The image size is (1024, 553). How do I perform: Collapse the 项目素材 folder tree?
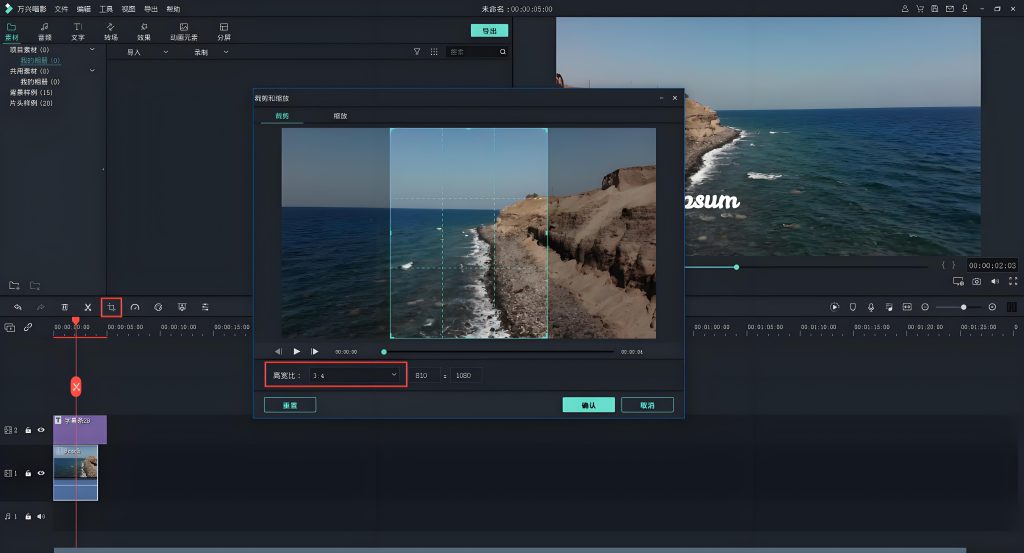(92, 49)
